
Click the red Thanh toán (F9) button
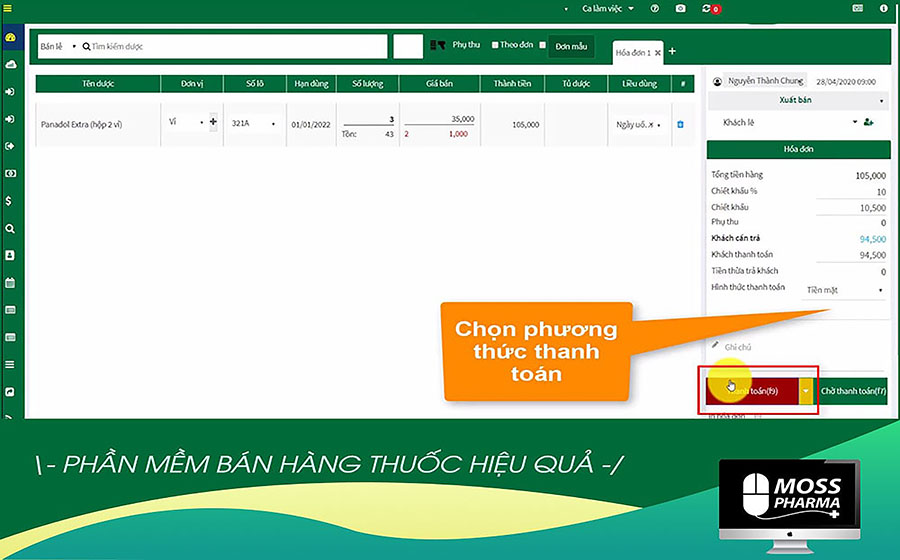(752, 391)
